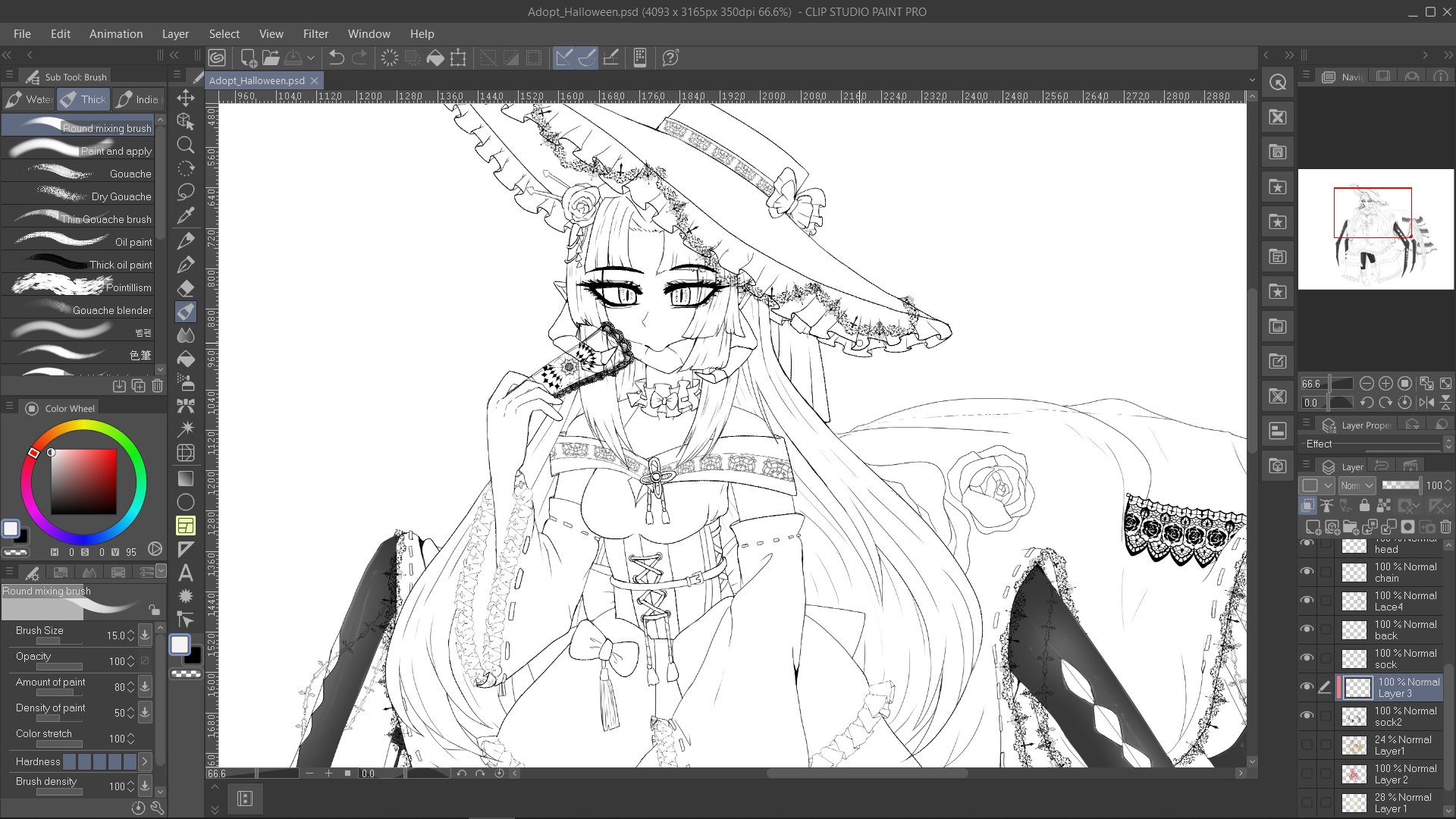The width and height of the screenshot is (1456, 819).
Task: Open the smartphone connection icon
Action: click(640, 58)
